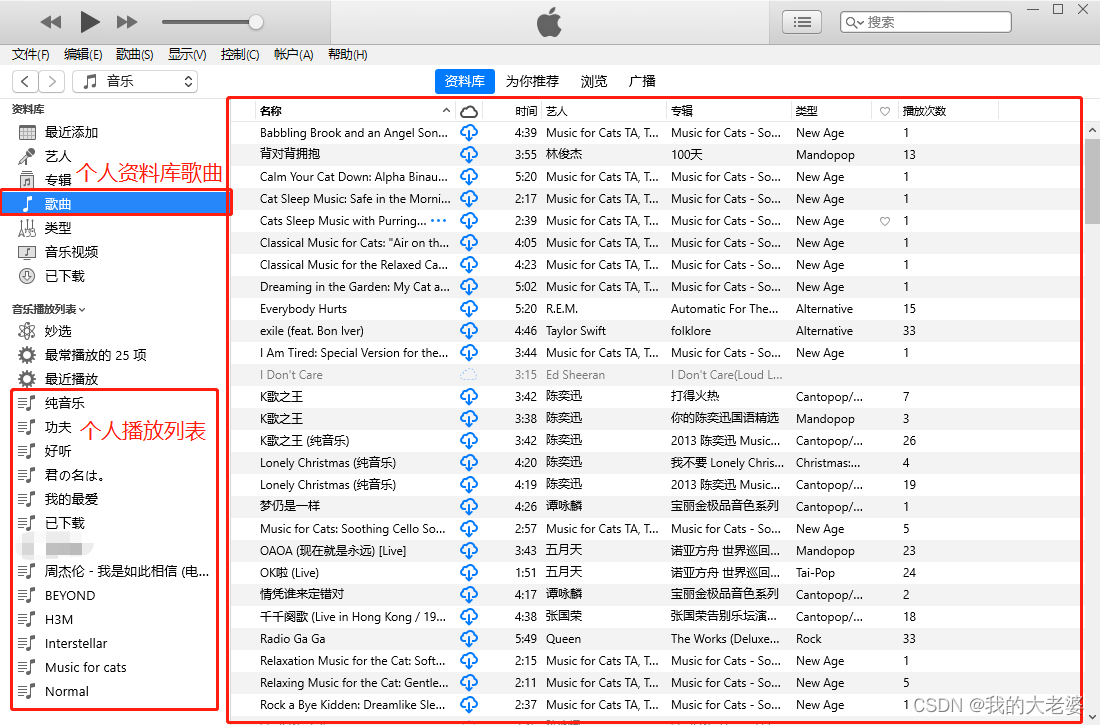Viewport: 1100px width, 725px height.
Task: Go back with the left arrow button
Action: 25,81
